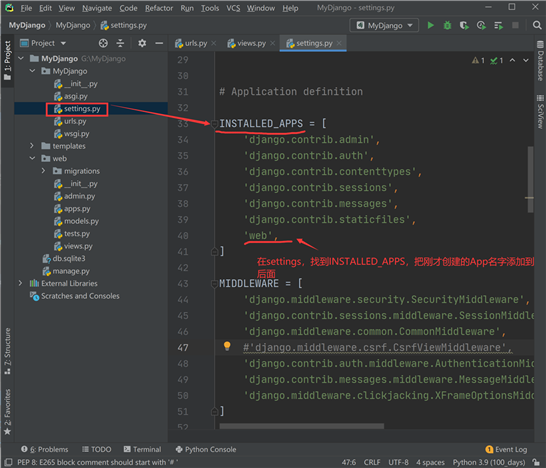
Task: Close the views.py editor tab
Action: (272, 43)
